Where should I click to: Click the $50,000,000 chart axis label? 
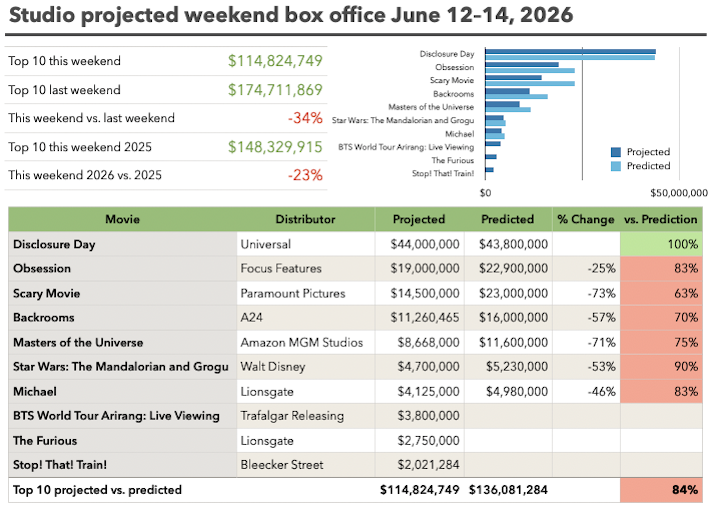[x=679, y=193]
